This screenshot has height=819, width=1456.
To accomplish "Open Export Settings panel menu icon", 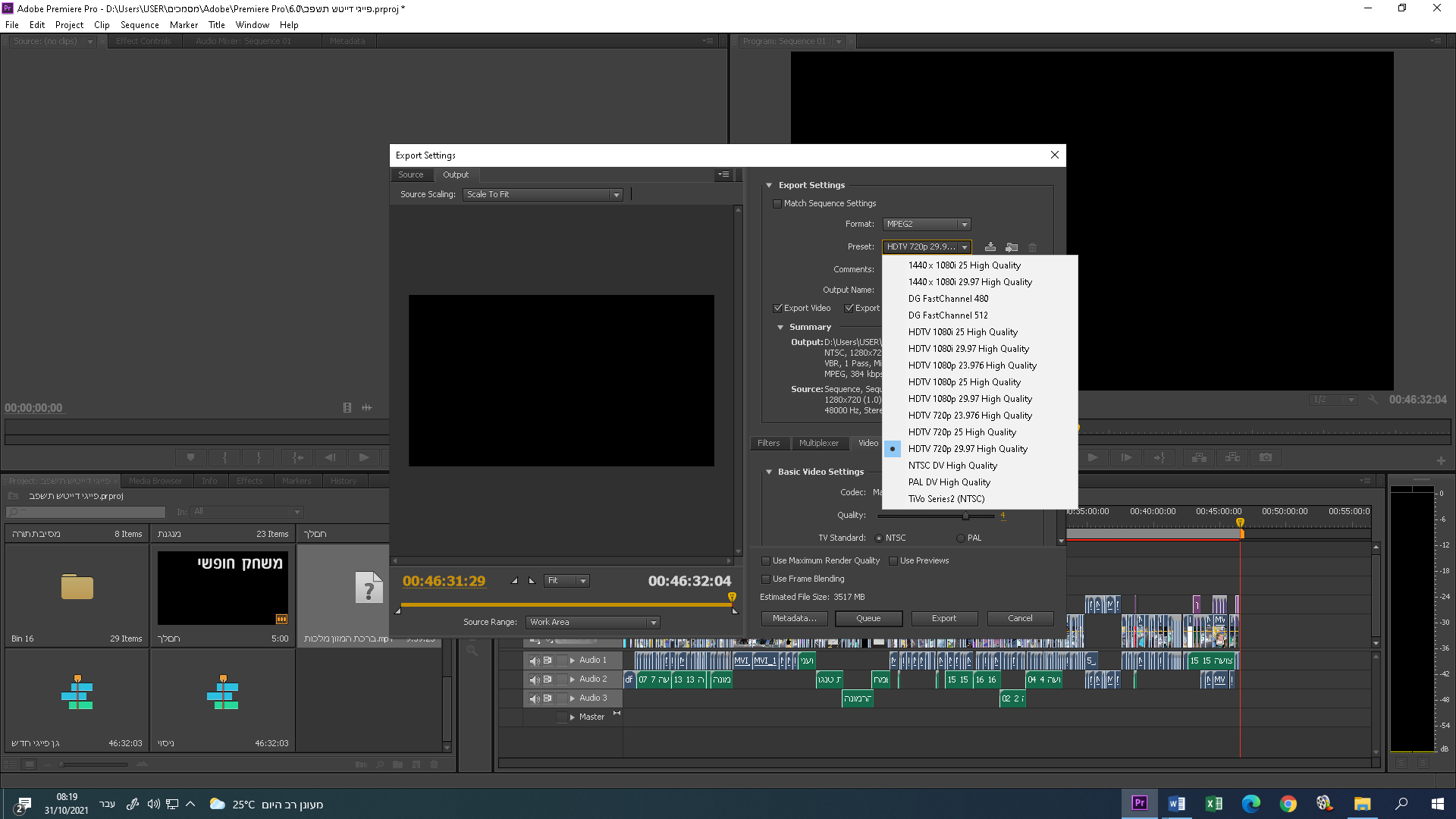I will coord(724,174).
